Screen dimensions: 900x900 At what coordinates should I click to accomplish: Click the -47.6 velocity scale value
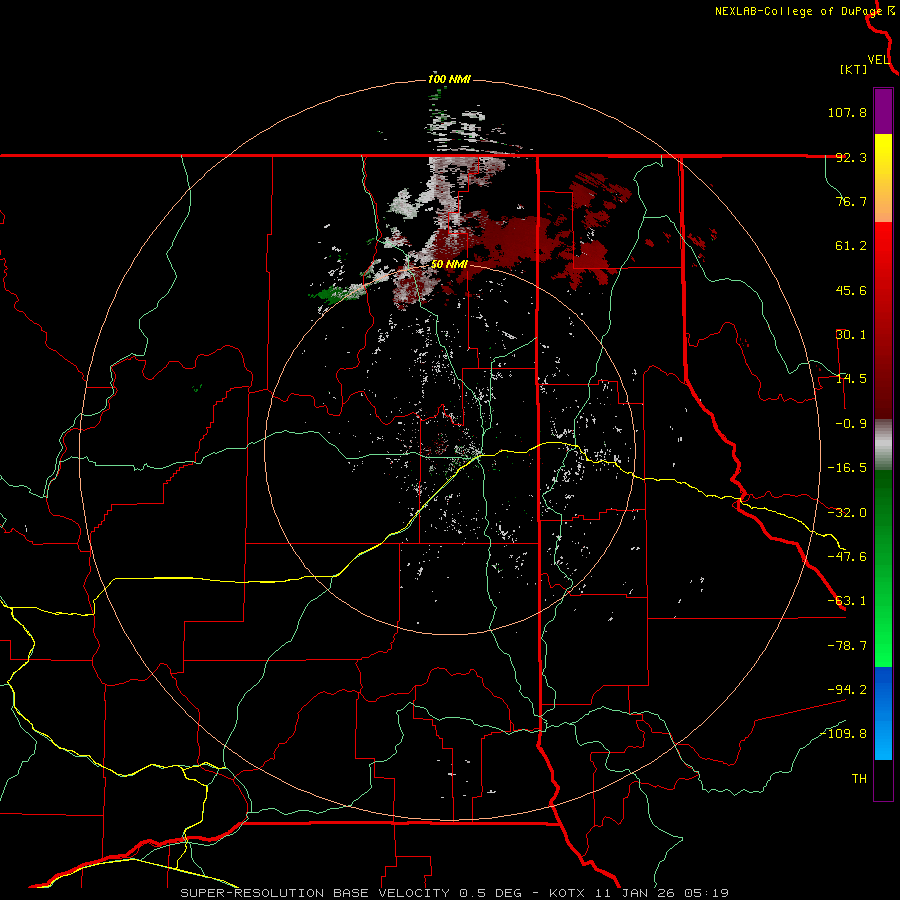pos(847,557)
